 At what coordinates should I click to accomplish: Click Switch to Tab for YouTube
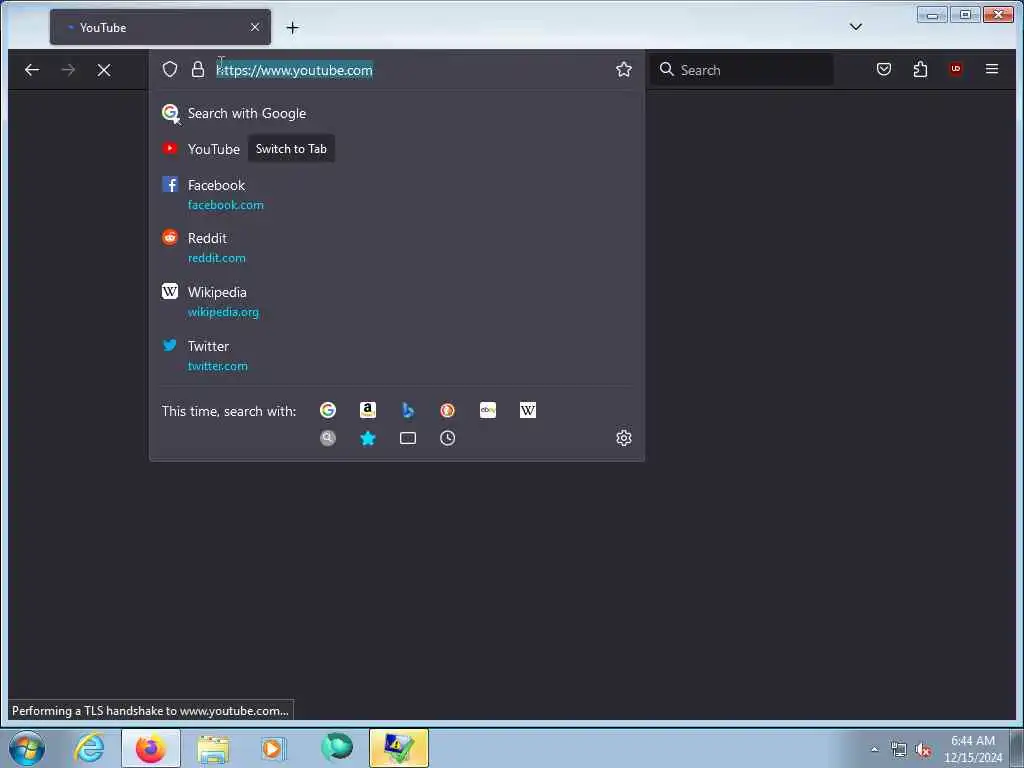click(x=291, y=149)
